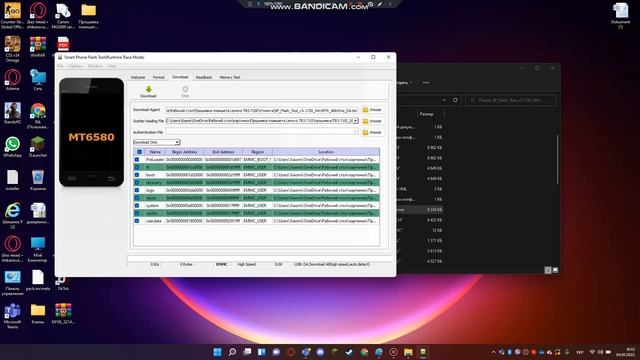
Task: Select the Microsoft Teams desktop icon
Action: point(12,316)
